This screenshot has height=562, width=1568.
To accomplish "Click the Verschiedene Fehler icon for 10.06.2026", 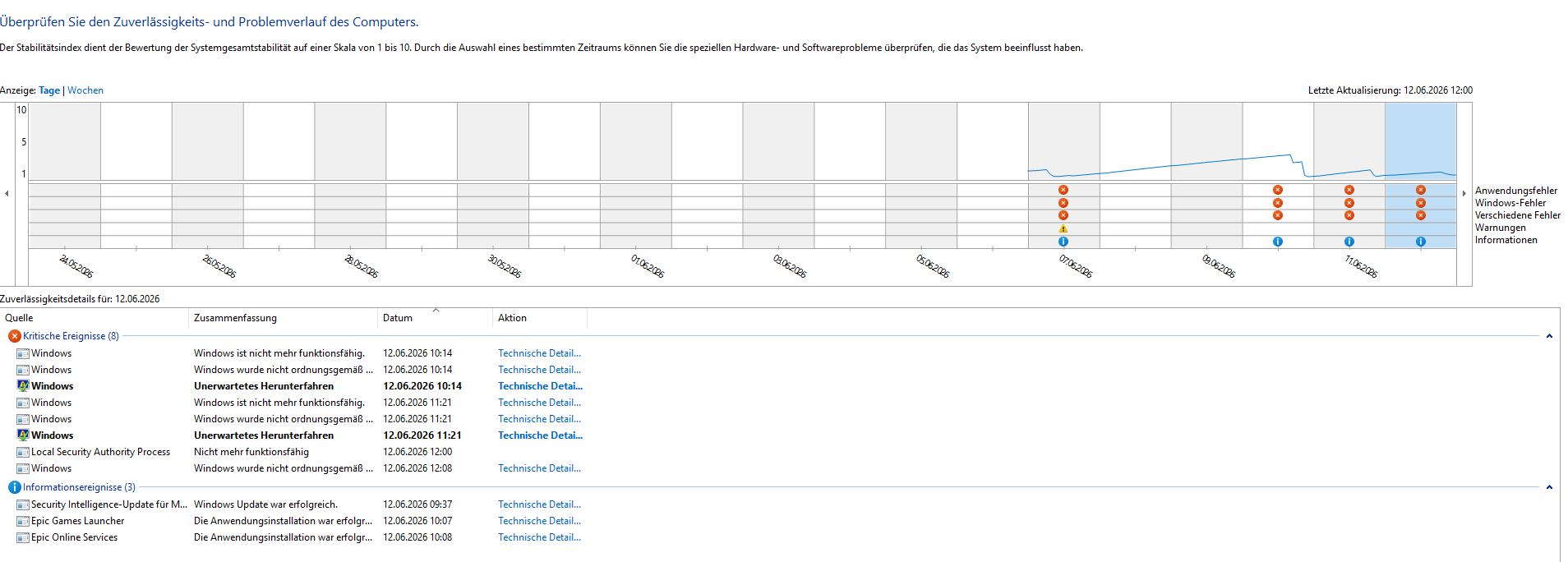I will pyautogui.click(x=1277, y=215).
